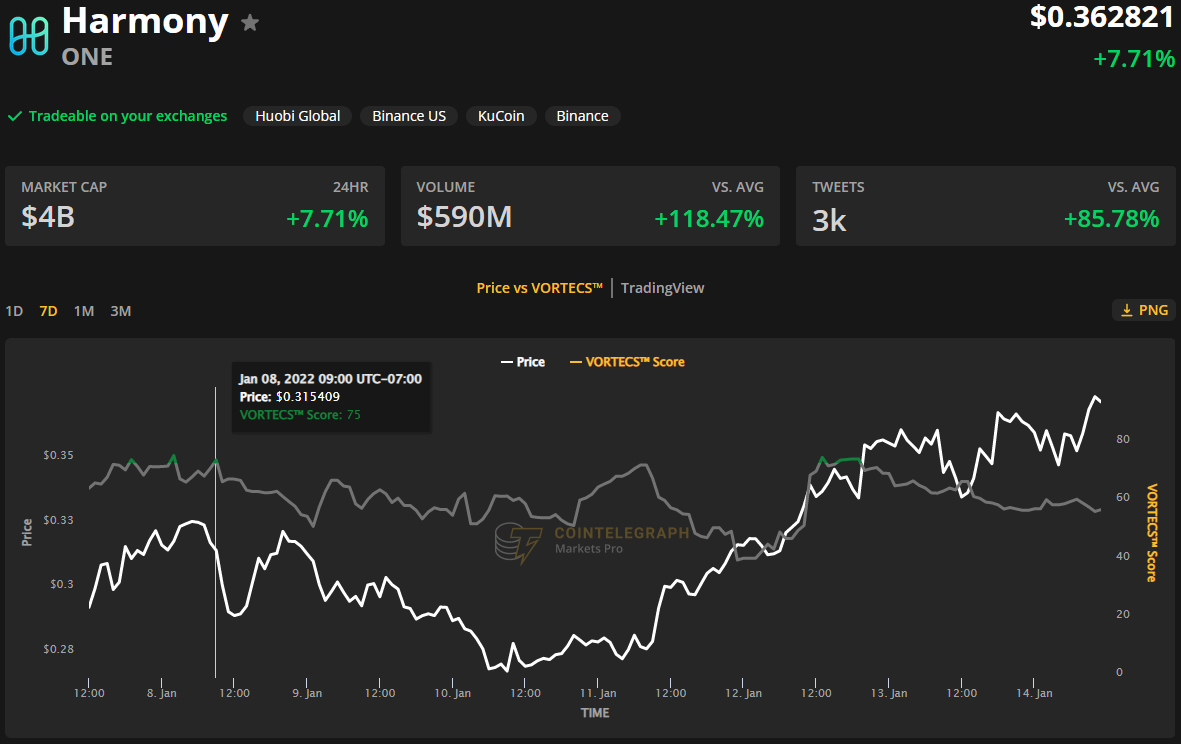Click the Market Cap stats card
Screen dimensions: 1181x744
click(x=195, y=206)
